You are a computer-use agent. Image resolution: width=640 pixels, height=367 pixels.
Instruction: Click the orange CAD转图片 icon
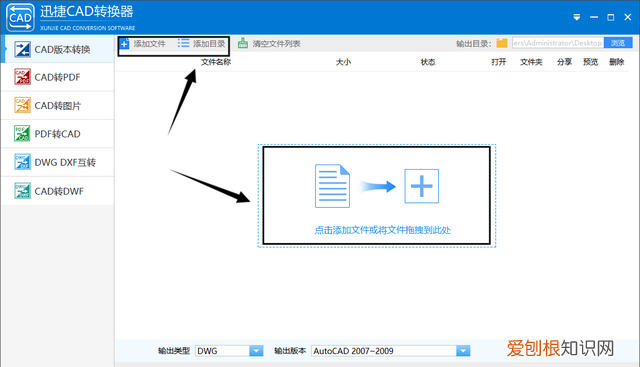click(22, 105)
